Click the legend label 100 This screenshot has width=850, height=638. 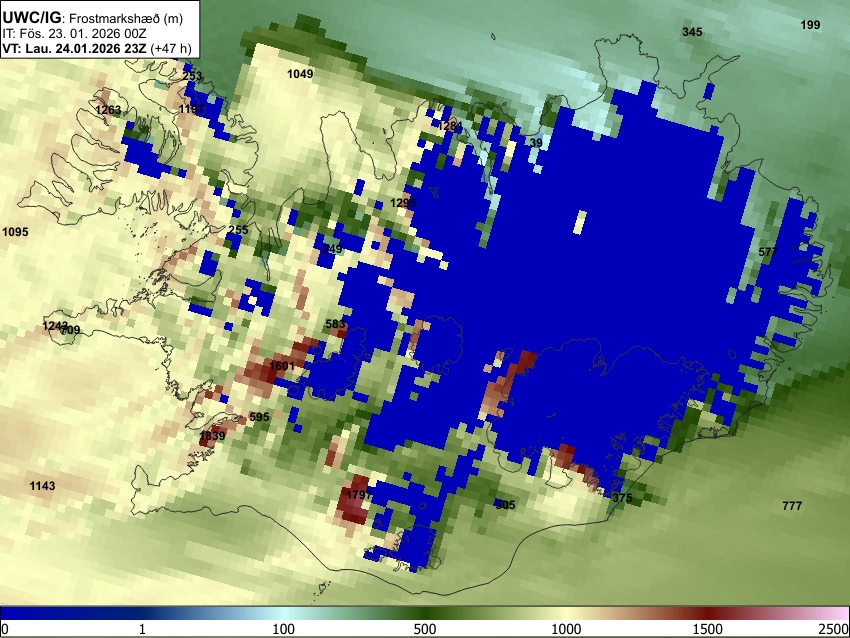(x=284, y=629)
